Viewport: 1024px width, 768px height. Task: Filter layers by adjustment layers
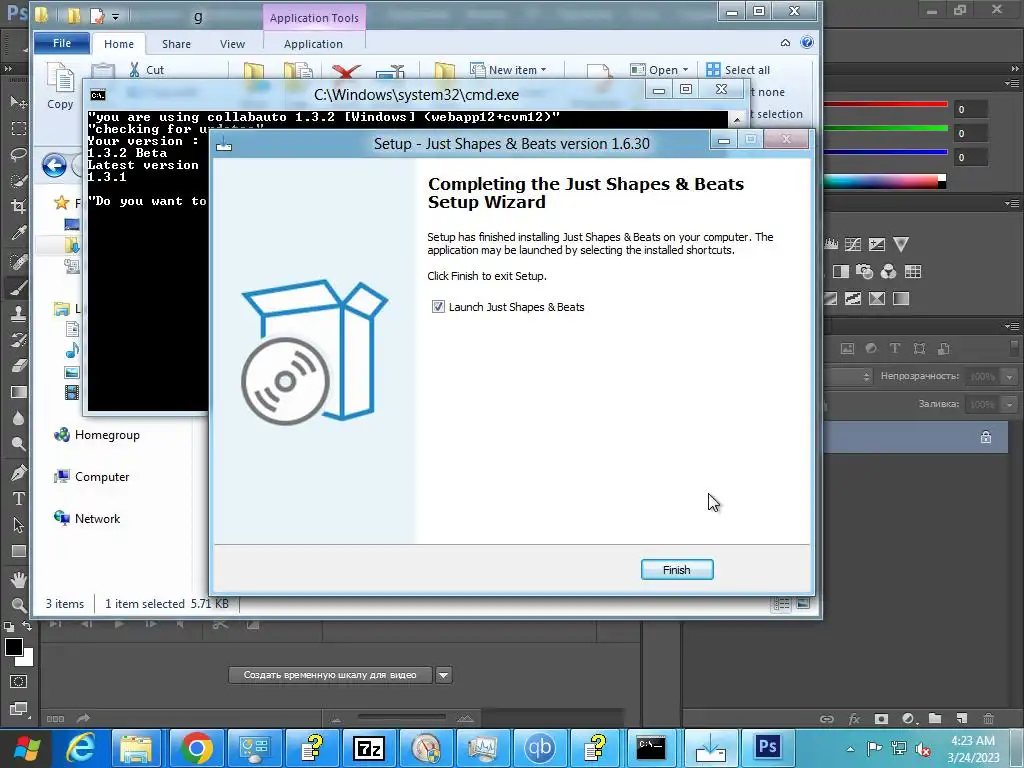click(871, 348)
